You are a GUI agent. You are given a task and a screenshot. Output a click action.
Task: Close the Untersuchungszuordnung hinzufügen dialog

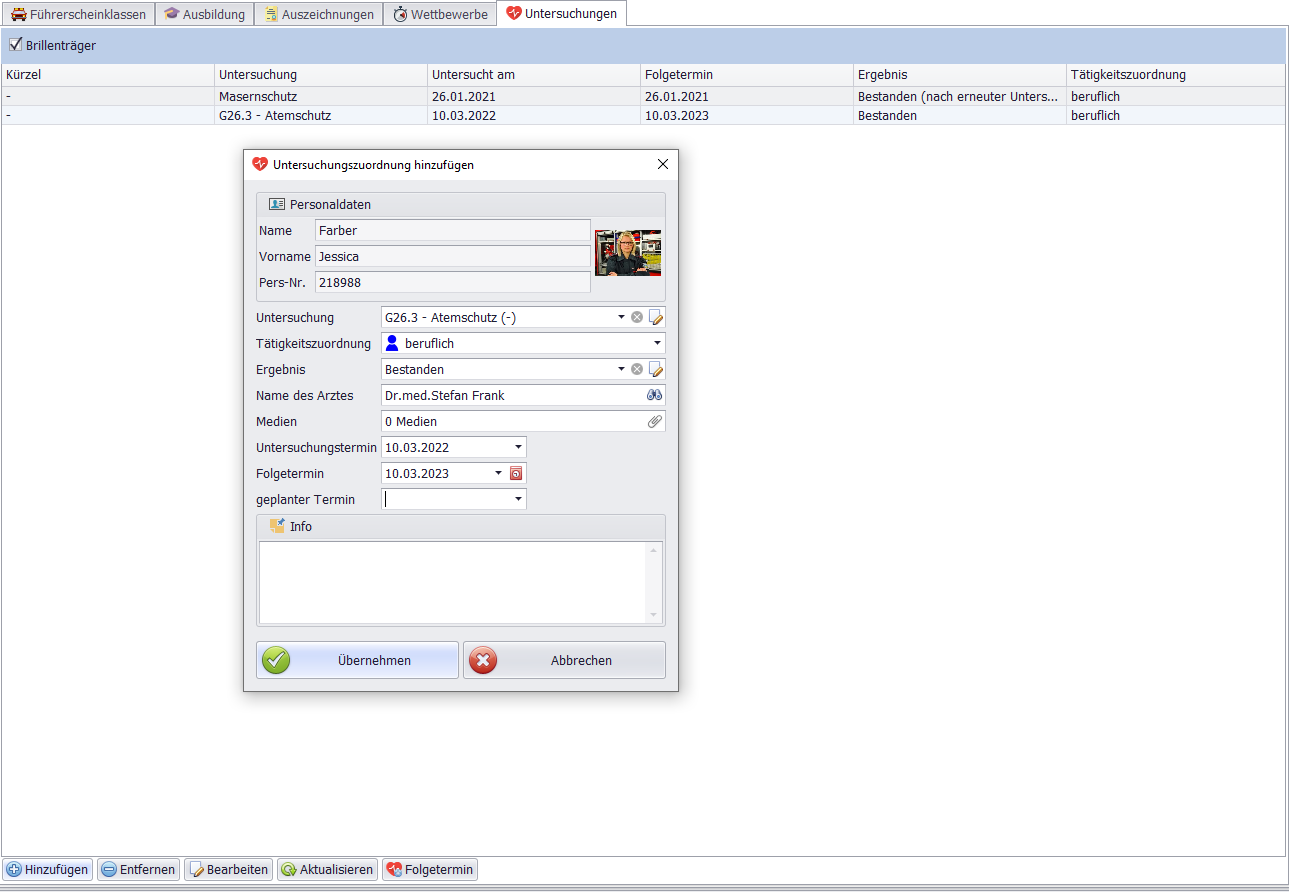click(662, 165)
